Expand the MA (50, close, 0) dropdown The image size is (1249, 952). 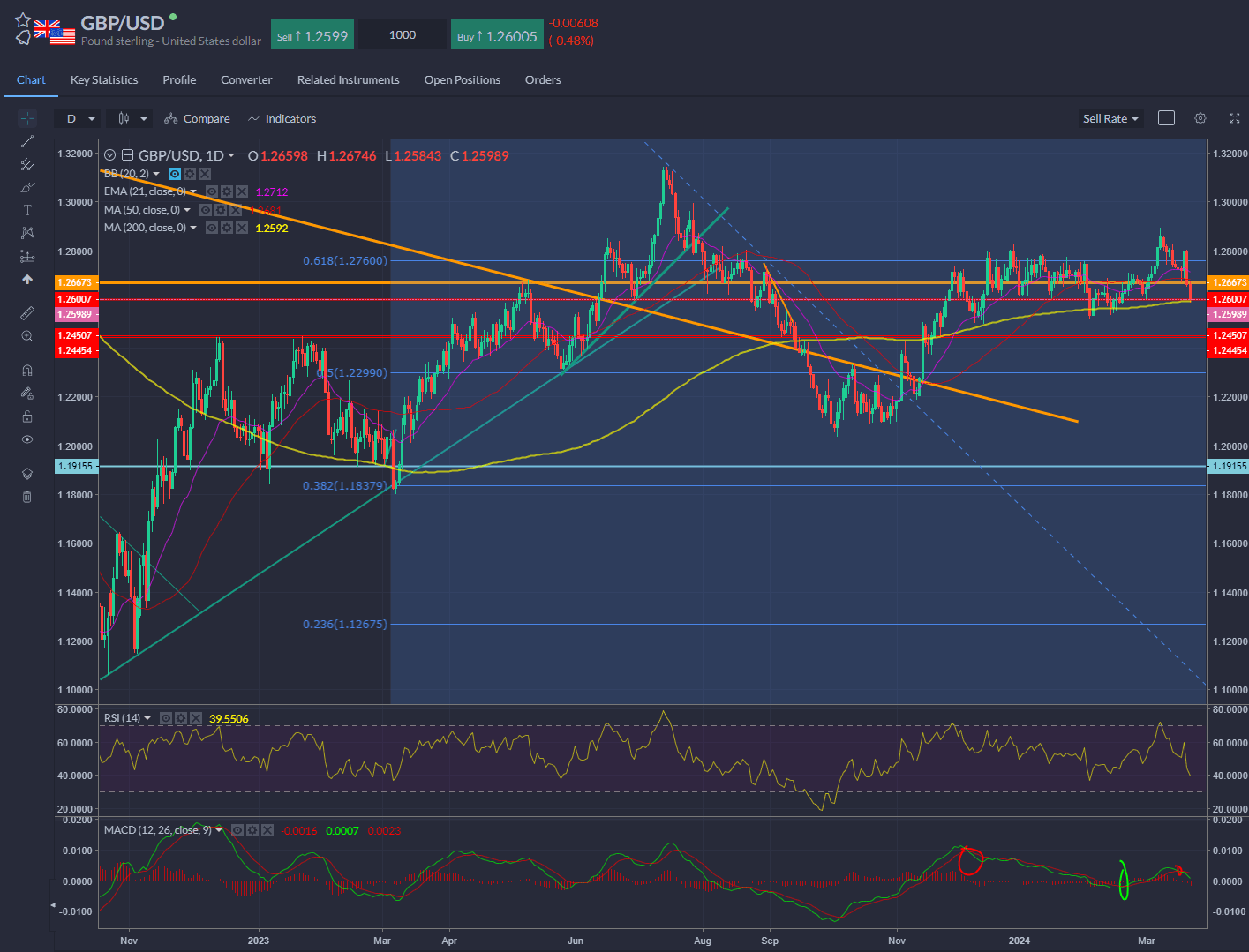pyautogui.click(x=187, y=210)
